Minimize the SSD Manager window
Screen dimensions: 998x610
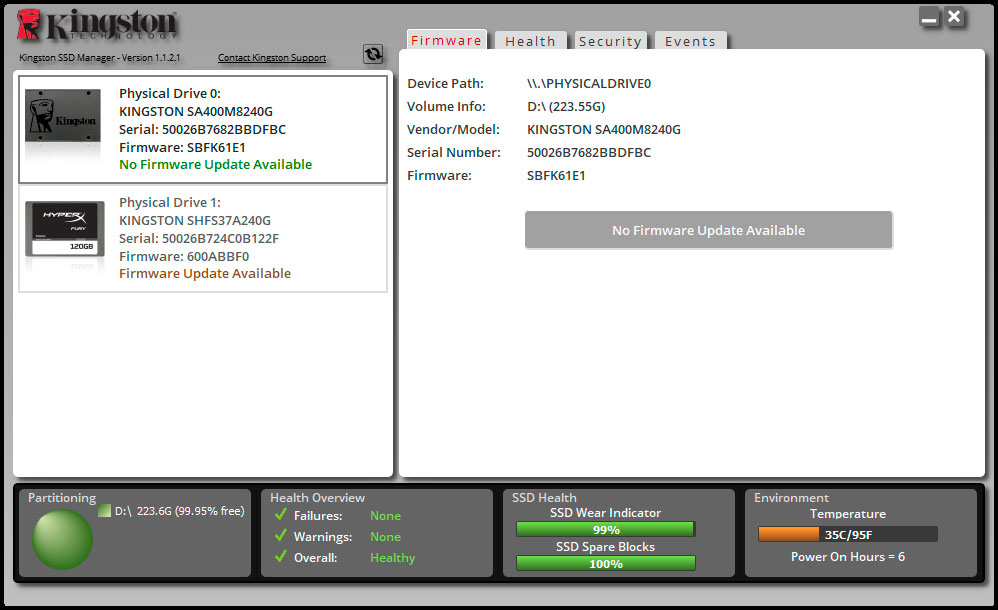point(929,17)
